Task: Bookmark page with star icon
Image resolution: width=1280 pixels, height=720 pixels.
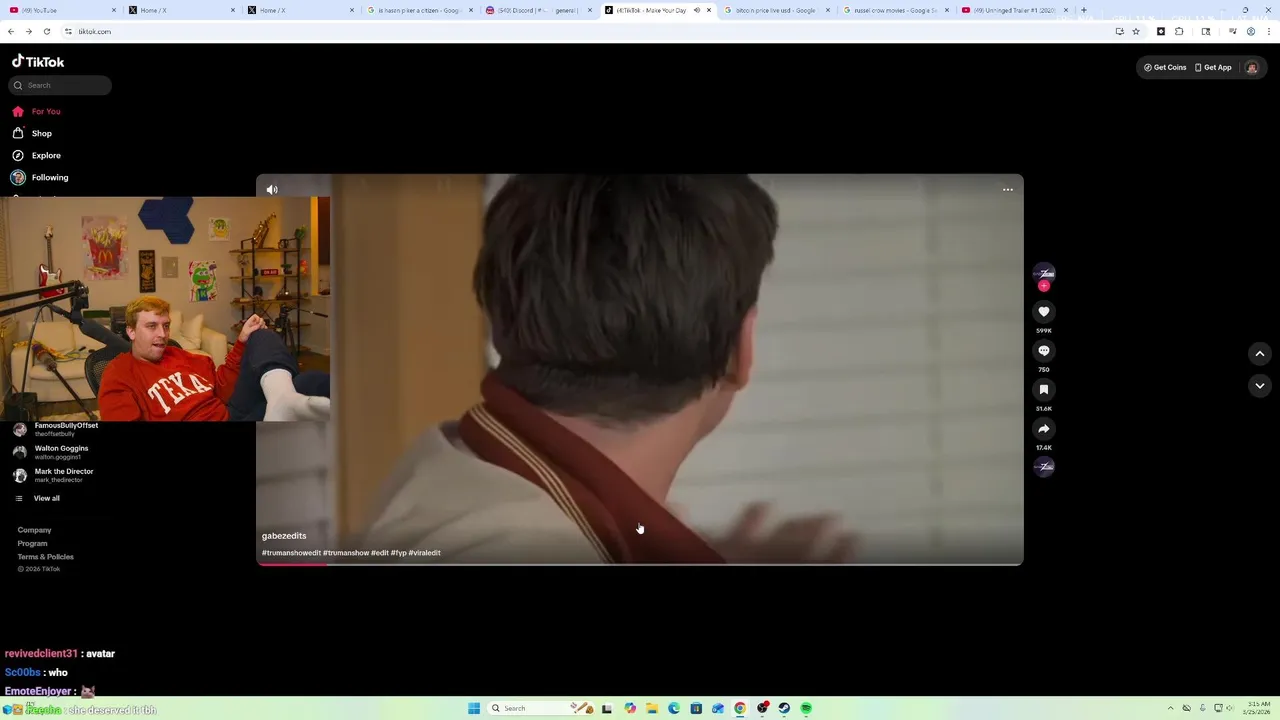Action: coord(1136,31)
